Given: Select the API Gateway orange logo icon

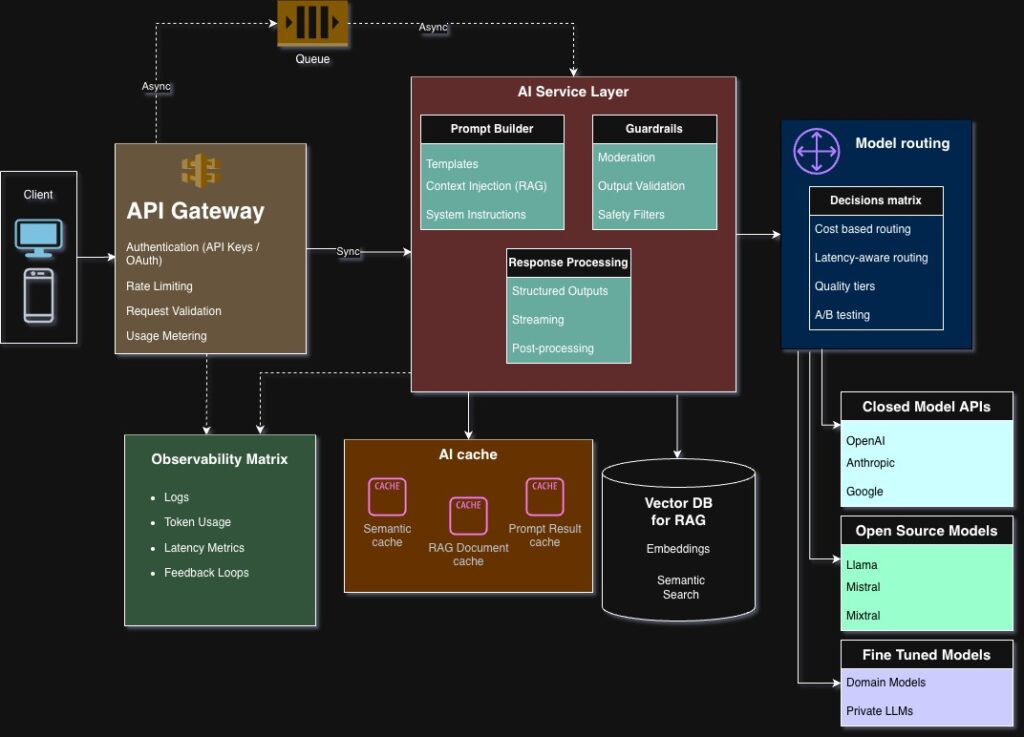Looking at the screenshot, I should (x=200, y=170).
